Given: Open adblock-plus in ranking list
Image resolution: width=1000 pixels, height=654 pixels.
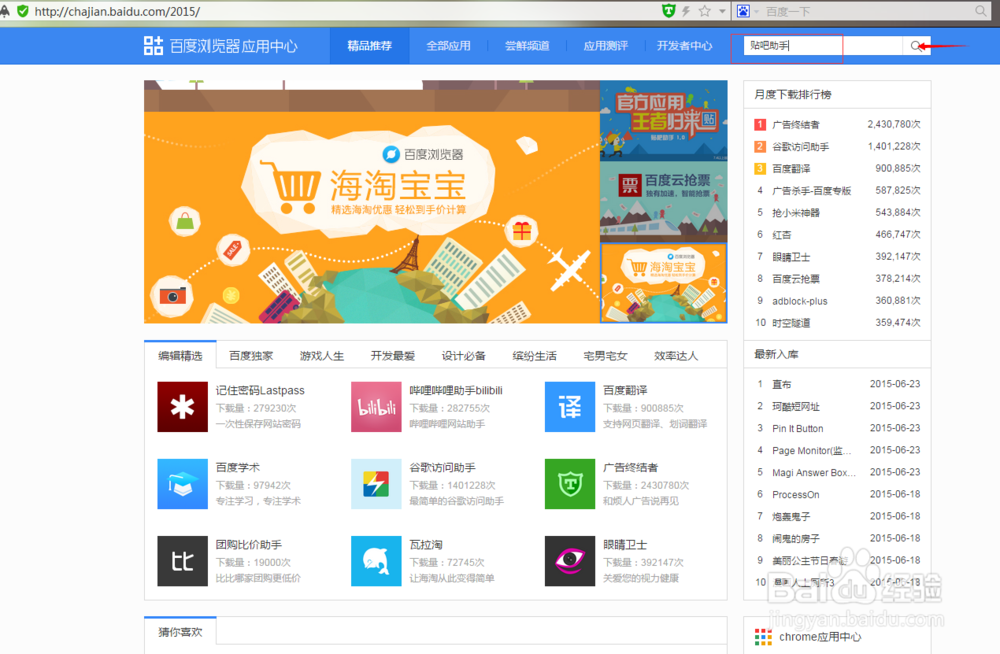Looking at the screenshot, I should pos(800,301).
